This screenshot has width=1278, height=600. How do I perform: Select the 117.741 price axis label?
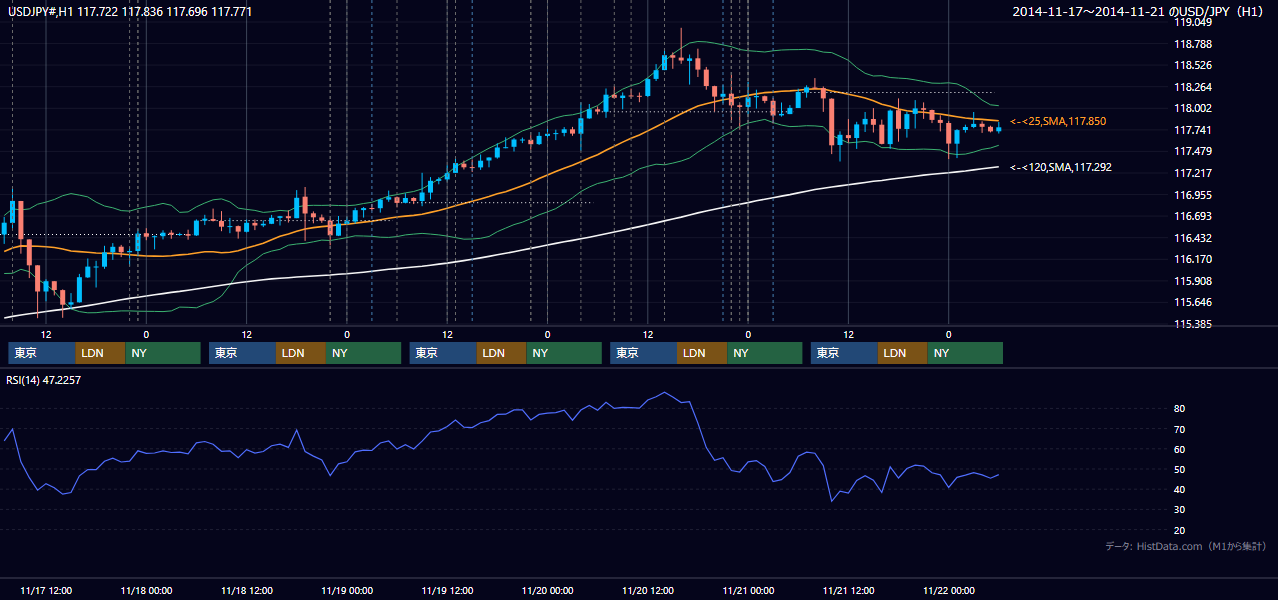(1192, 131)
